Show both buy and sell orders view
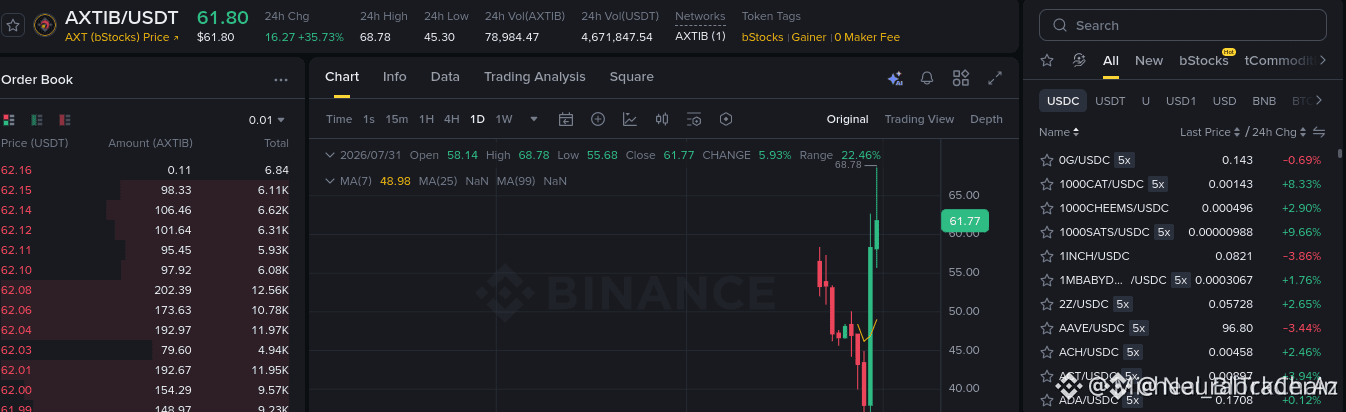 click(x=9, y=120)
